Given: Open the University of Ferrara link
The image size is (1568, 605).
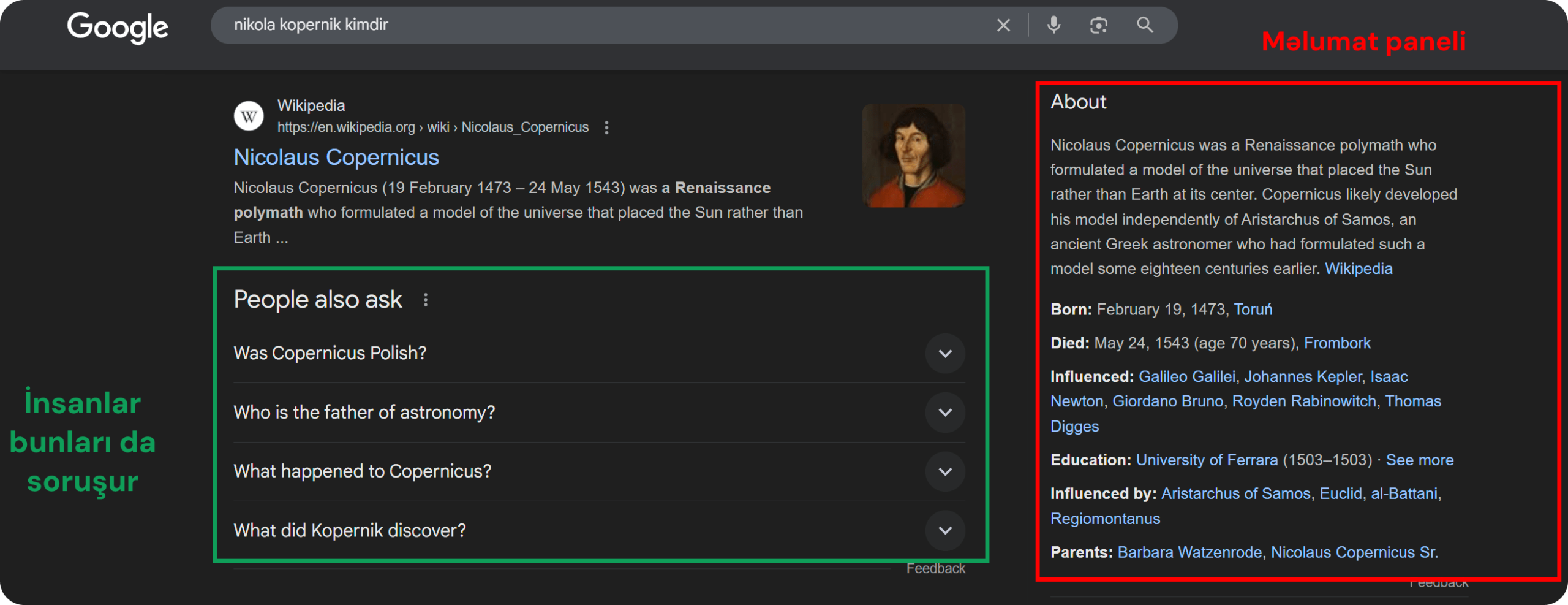Looking at the screenshot, I should pos(1207,460).
